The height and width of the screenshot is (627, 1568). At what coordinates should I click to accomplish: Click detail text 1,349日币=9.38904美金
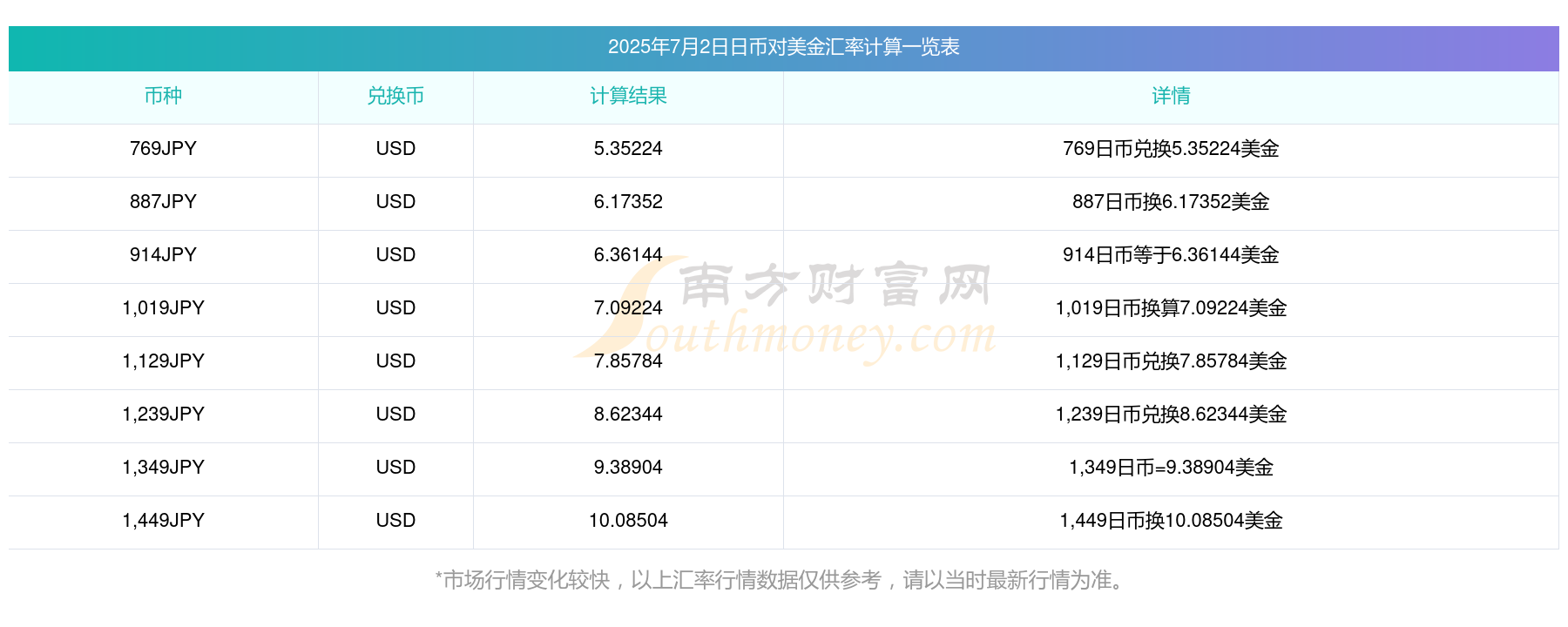[x=1171, y=468]
